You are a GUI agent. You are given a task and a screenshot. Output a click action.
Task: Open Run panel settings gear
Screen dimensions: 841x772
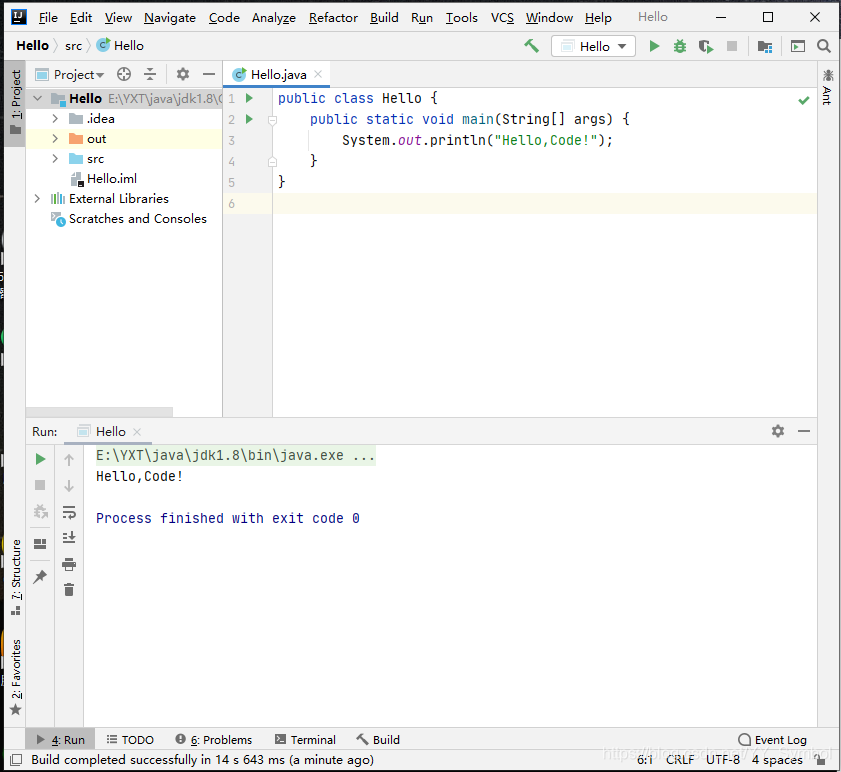point(778,431)
